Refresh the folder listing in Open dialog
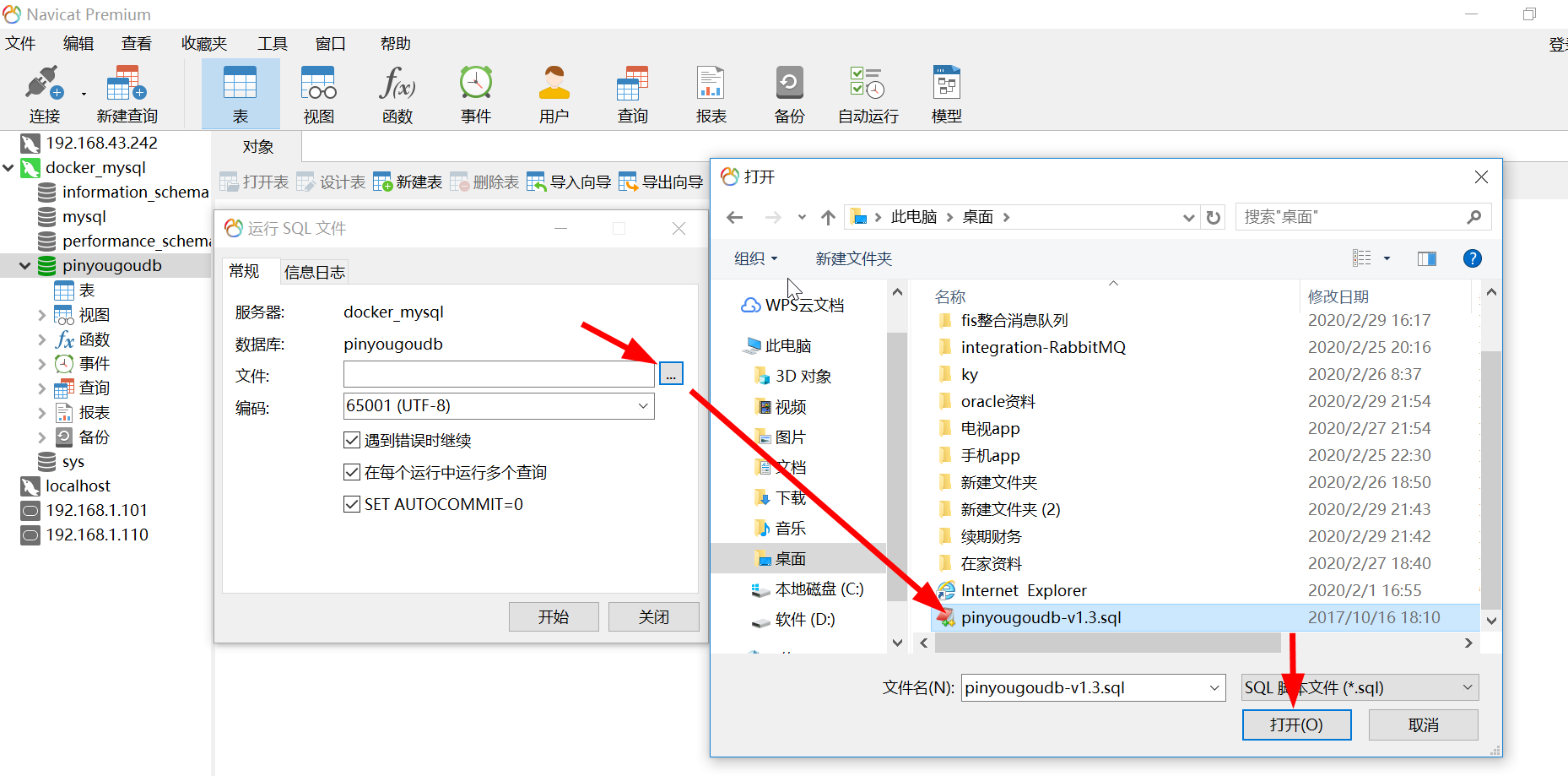Viewport: 1568px width, 776px height. click(x=1214, y=218)
